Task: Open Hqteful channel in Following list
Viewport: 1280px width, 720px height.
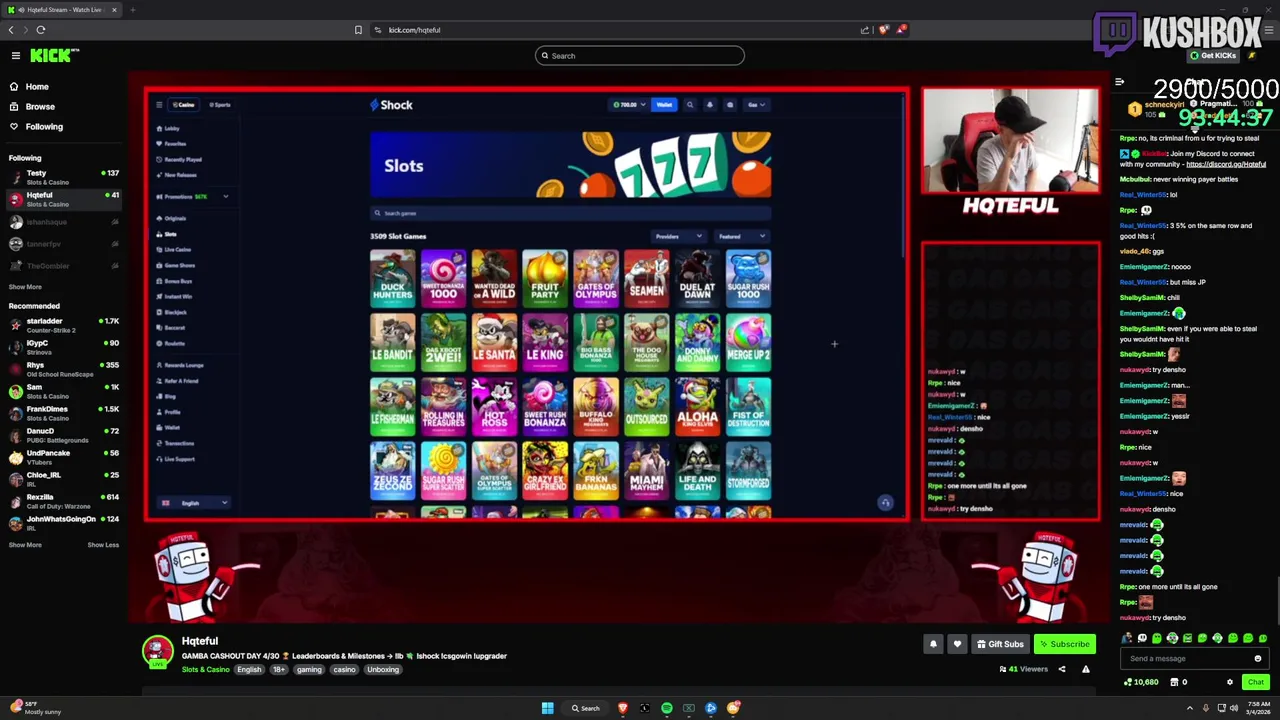Action: tap(62, 199)
